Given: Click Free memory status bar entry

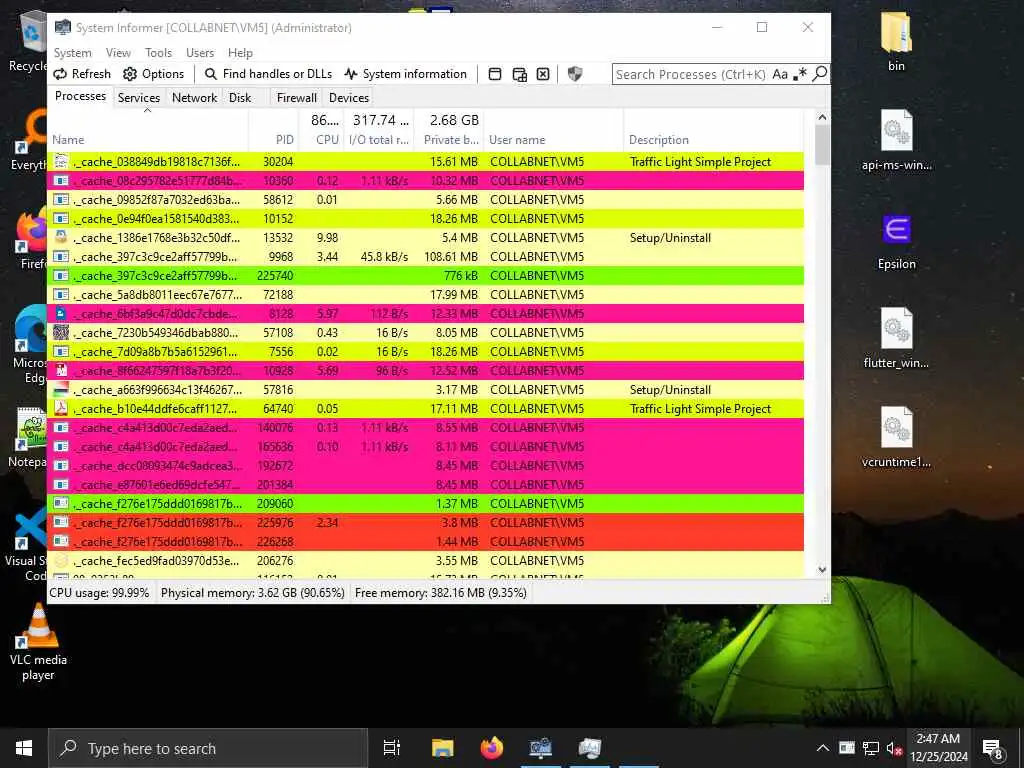Looking at the screenshot, I should [x=441, y=593].
